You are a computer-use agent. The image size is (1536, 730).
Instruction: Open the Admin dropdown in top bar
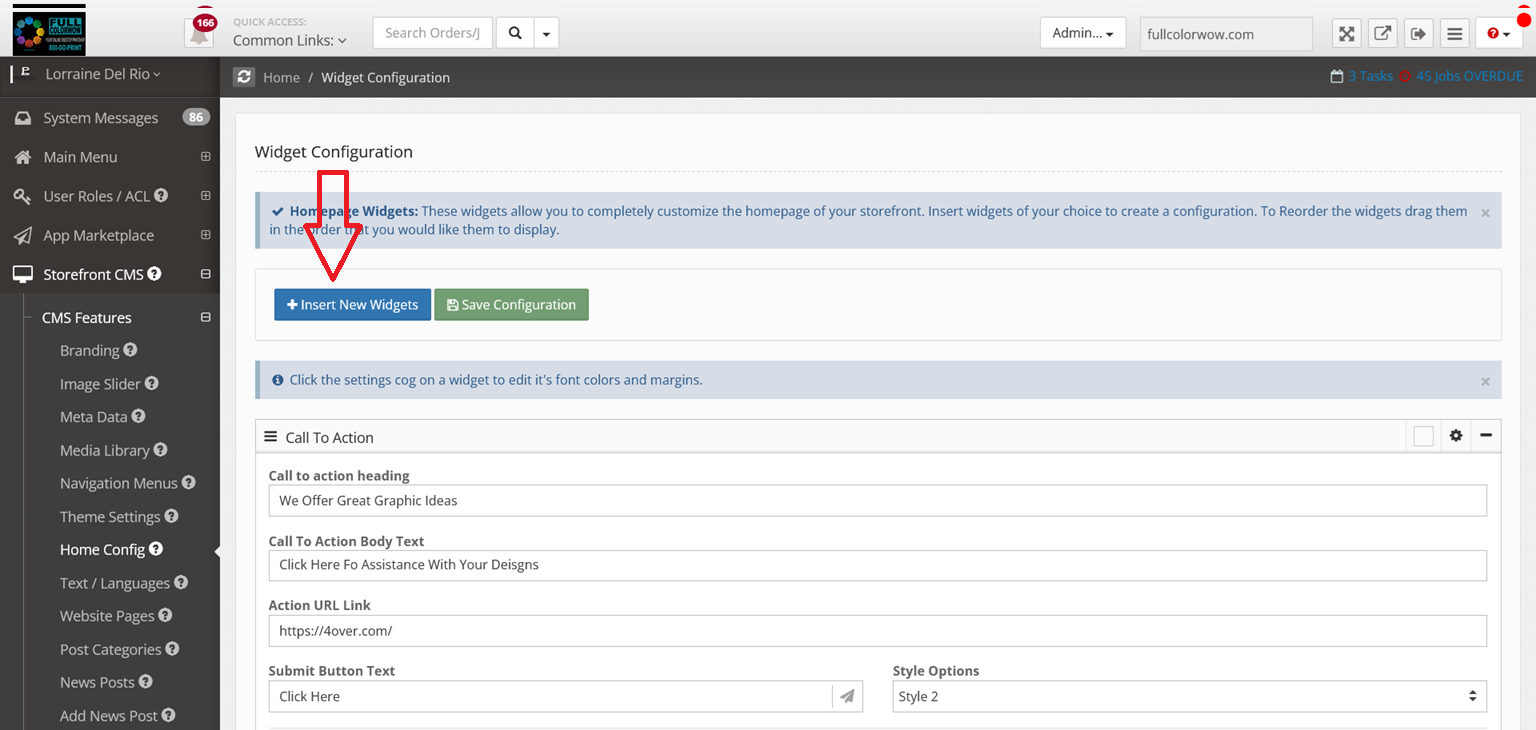(x=1082, y=33)
